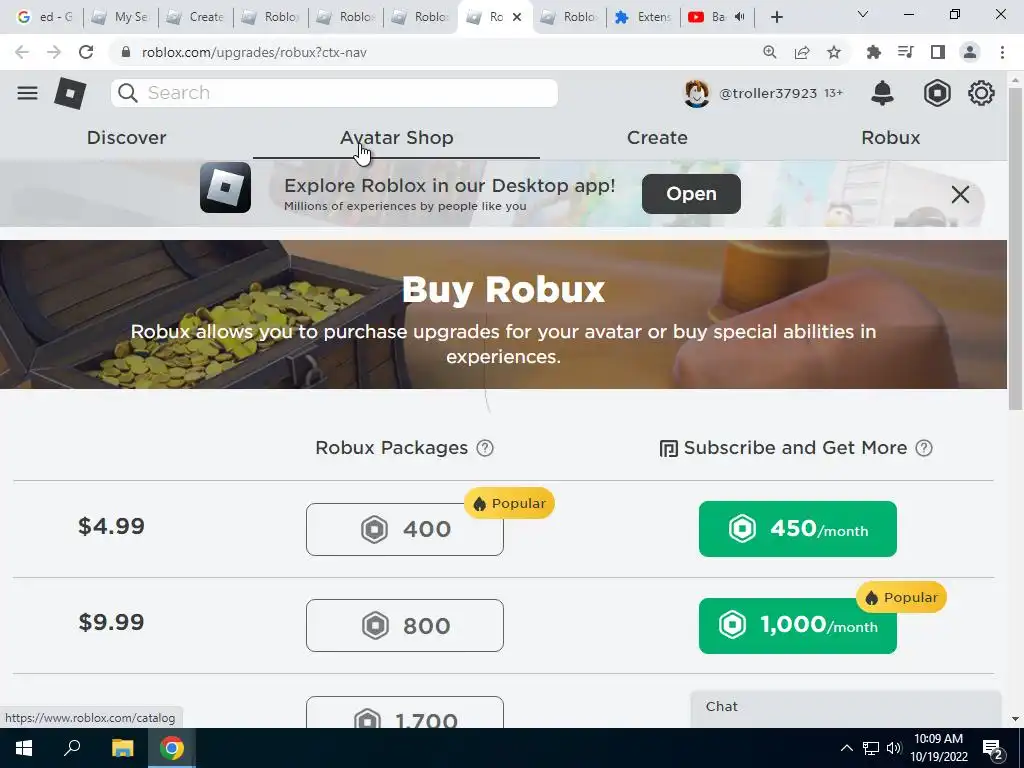The width and height of the screenshot is (1024, 768).
Task: Go to the Avatar Shop tab
Action: tap(396, 138)
